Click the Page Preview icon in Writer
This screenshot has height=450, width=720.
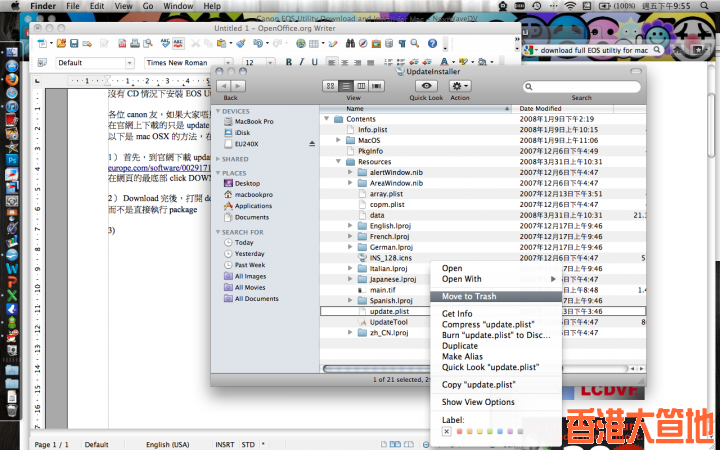coord(147,44)
